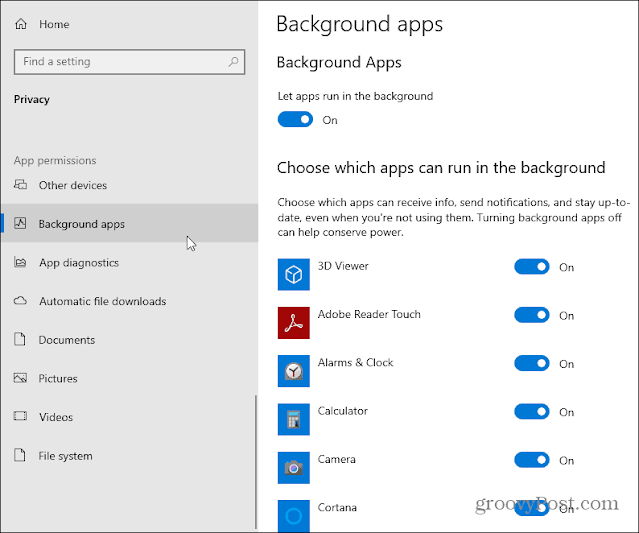Open Videos privacy settings
The width and height of the screenshot is (639, 533).
coord(129,416)
